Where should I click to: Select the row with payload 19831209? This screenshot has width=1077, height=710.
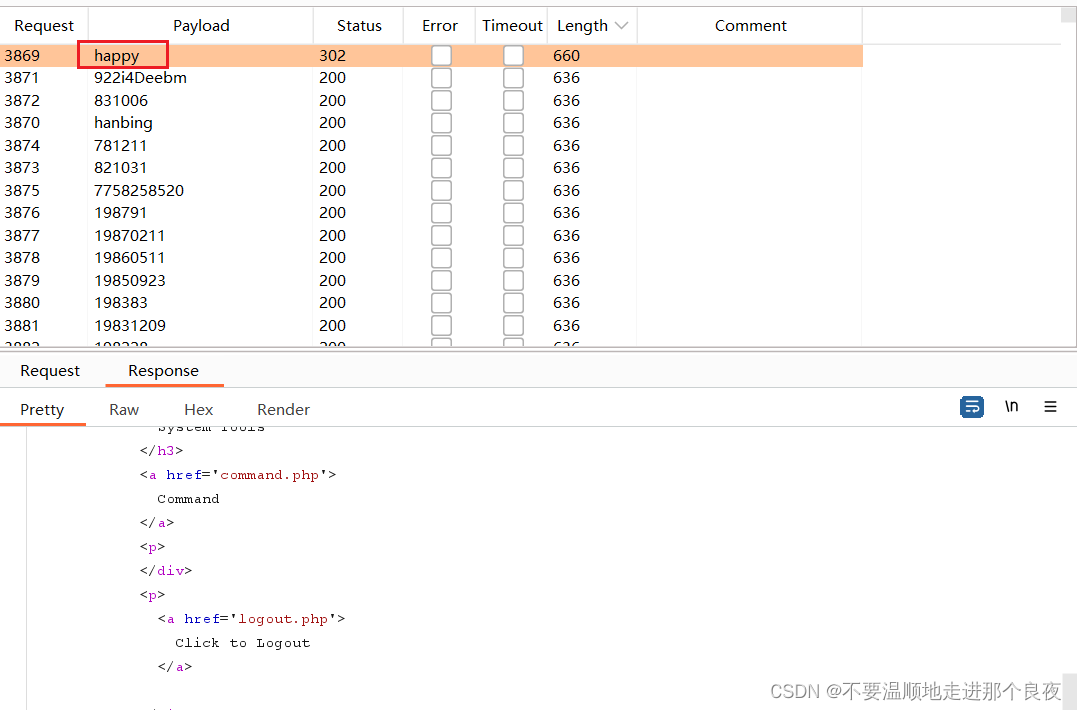click(431, 325)
